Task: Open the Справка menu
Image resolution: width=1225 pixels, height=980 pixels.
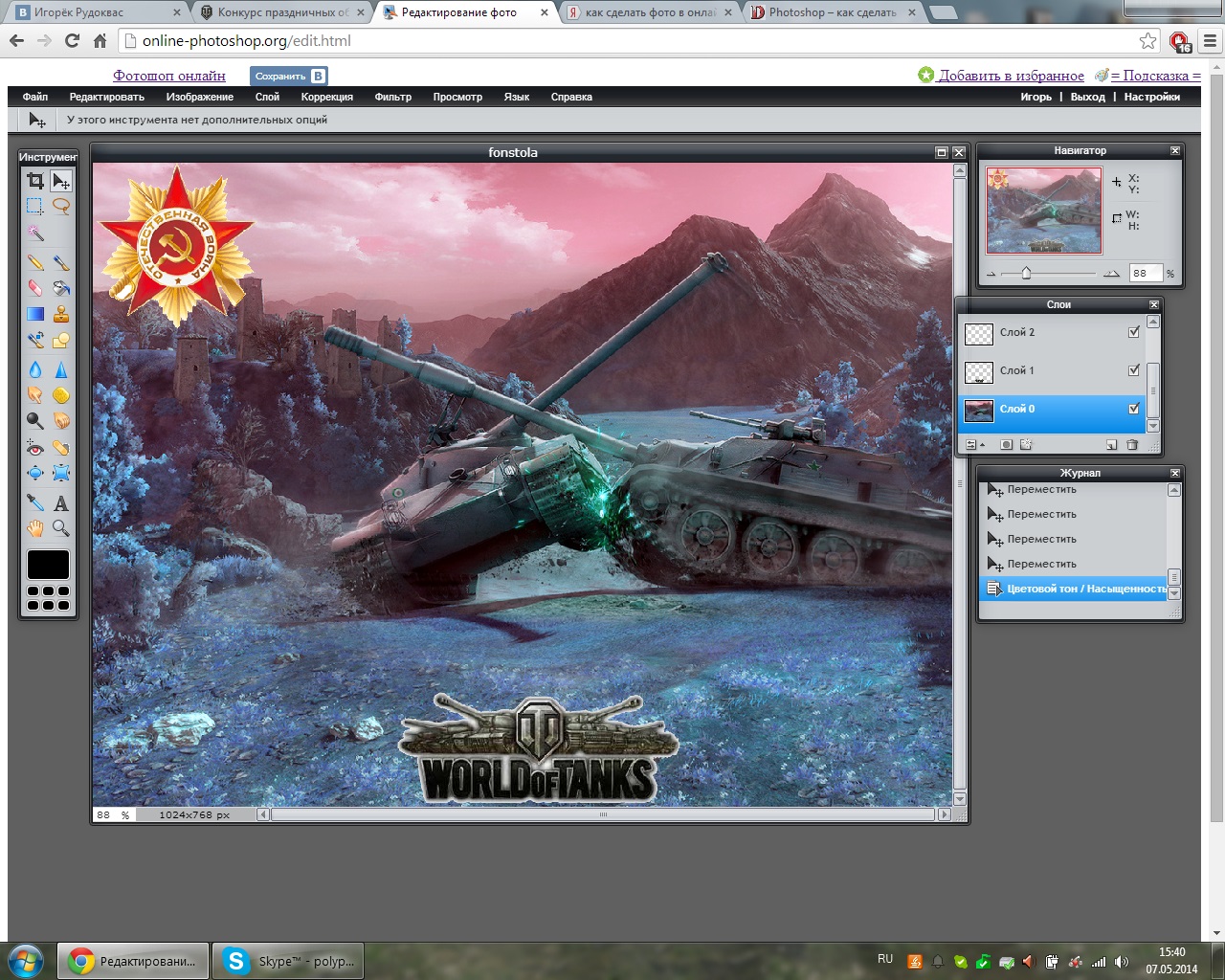Action: (x=571, y=97)
